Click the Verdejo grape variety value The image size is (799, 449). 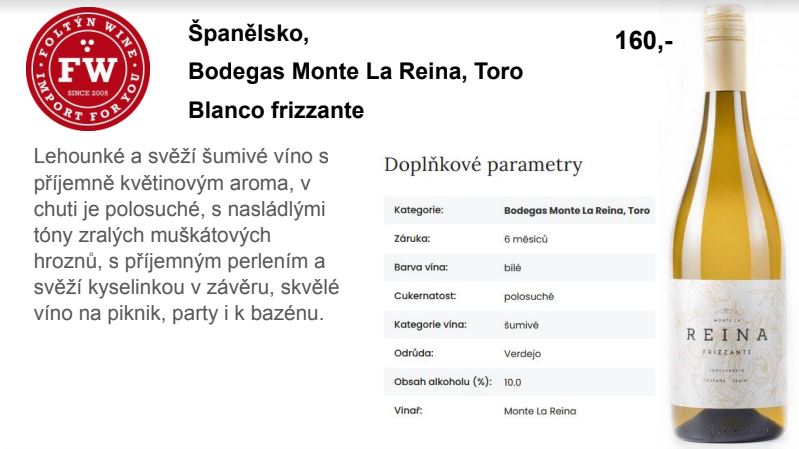(x=522, y=354)
